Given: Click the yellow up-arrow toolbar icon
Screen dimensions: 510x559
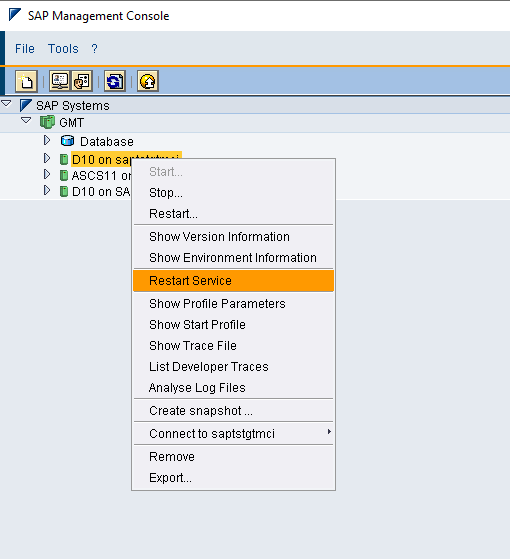Looking at the screenshot, I should pos(148,81).
